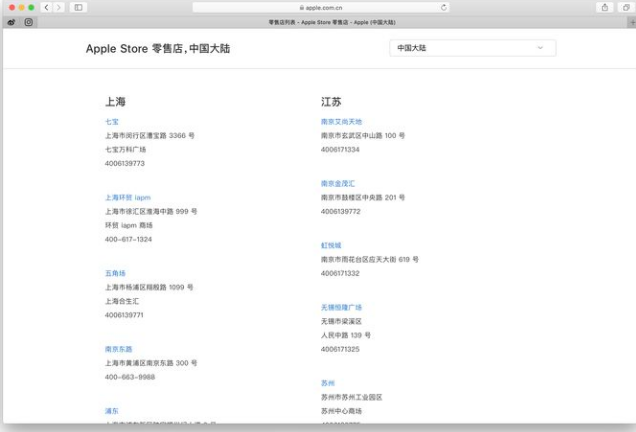Go forward with Safari forward arrow

click(x=59, y=7)
